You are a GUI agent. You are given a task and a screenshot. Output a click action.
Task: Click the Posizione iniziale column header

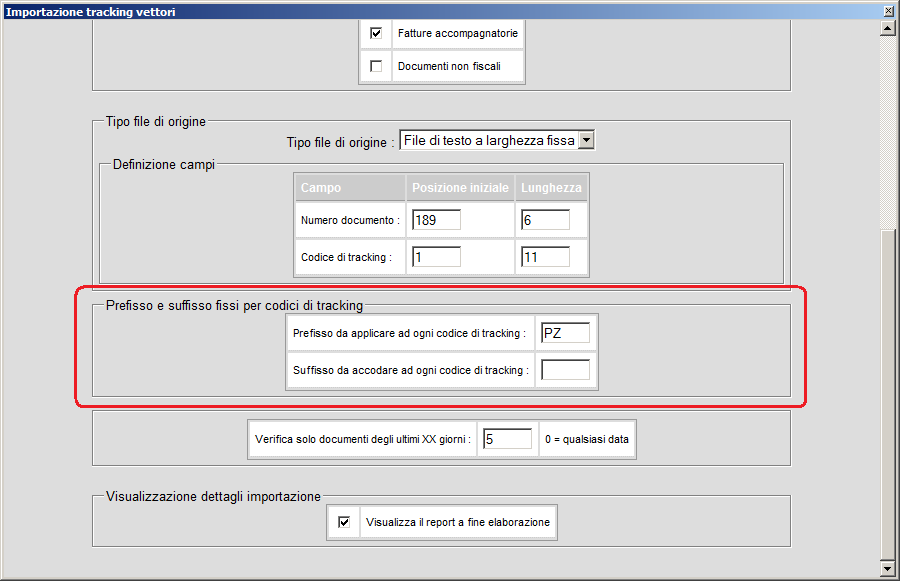(460, 188)
